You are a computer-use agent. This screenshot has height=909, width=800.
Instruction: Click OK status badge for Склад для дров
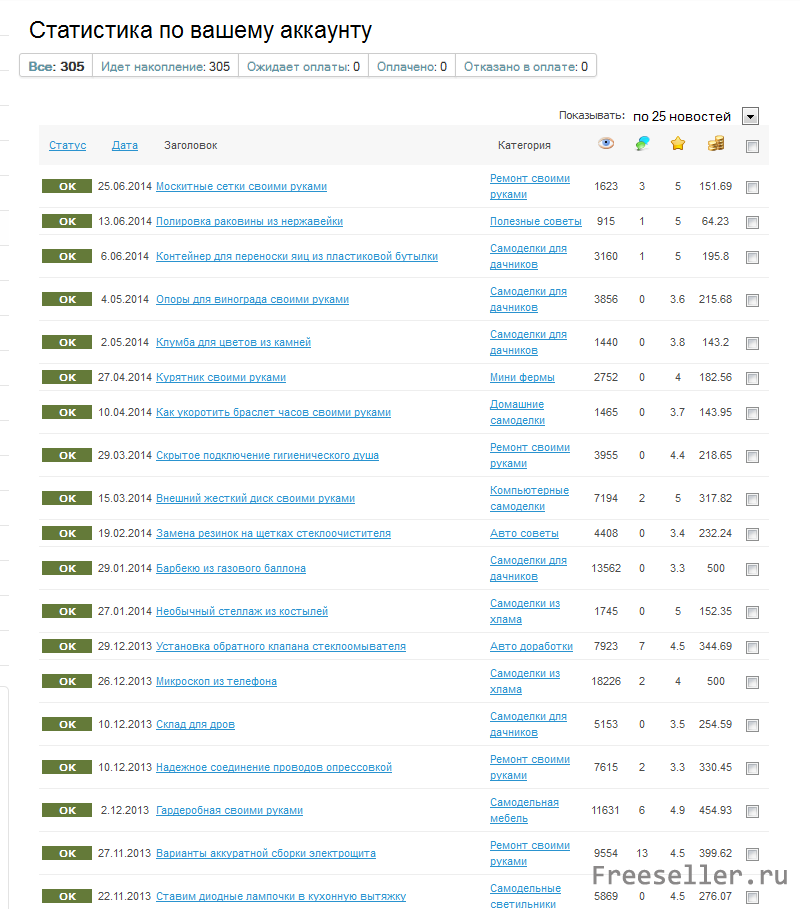(x=67, y=724)
